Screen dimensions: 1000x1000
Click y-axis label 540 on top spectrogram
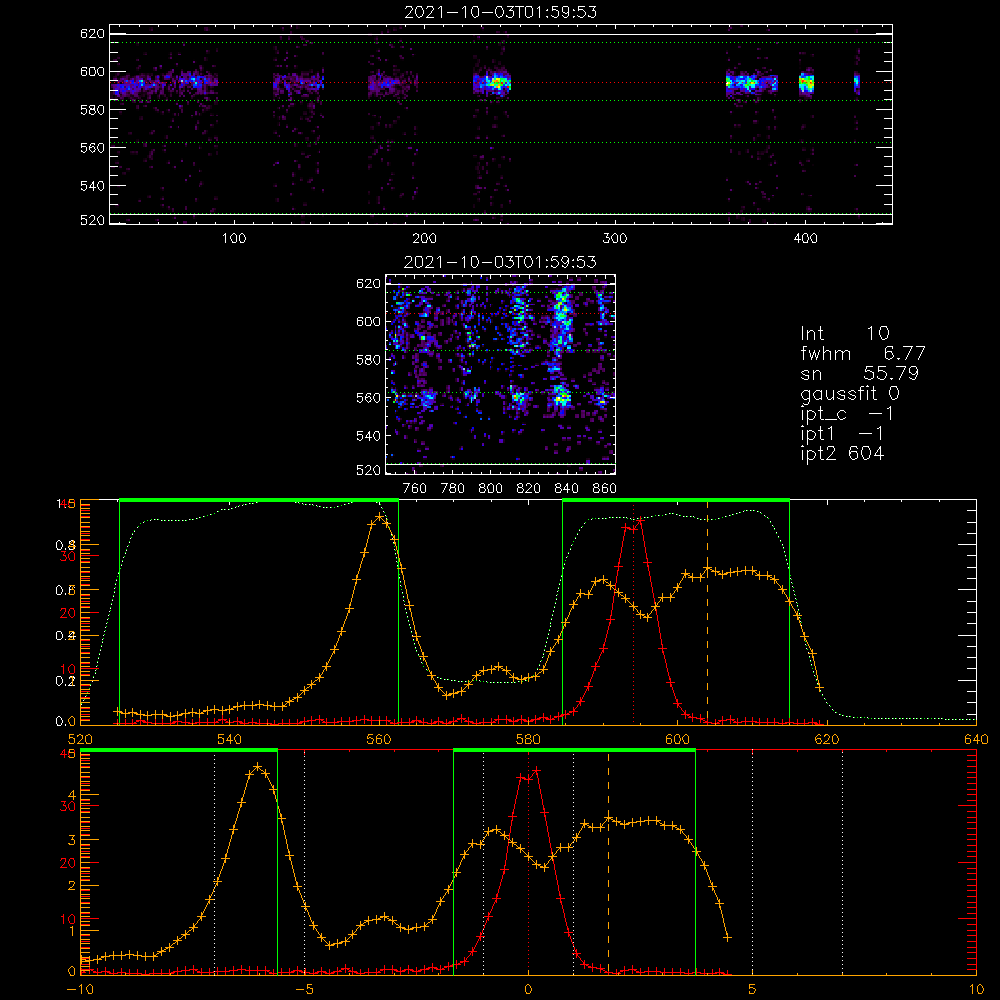pos(92,186)
